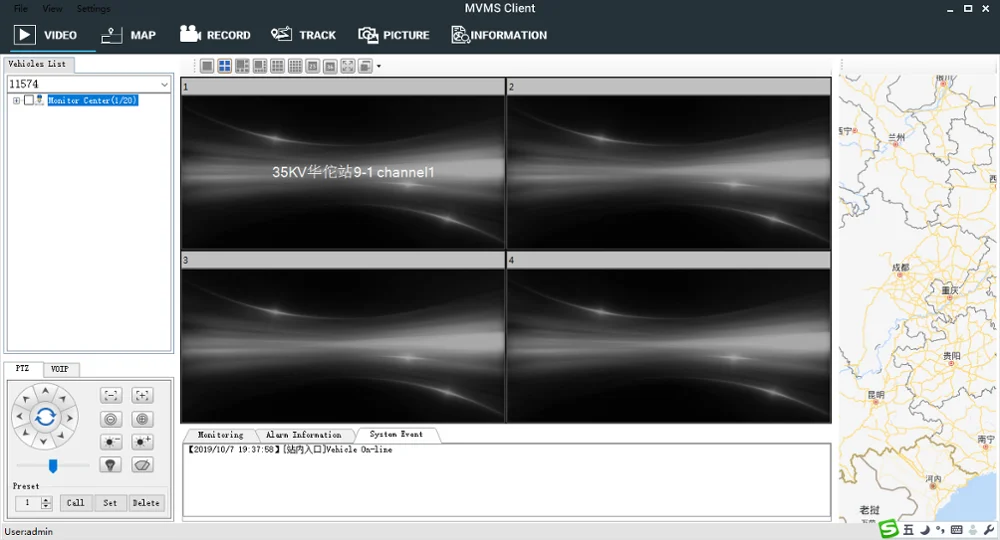Select single-window video layout
This screenshot has height=540, width=1000.
click(x=207, y=66)
